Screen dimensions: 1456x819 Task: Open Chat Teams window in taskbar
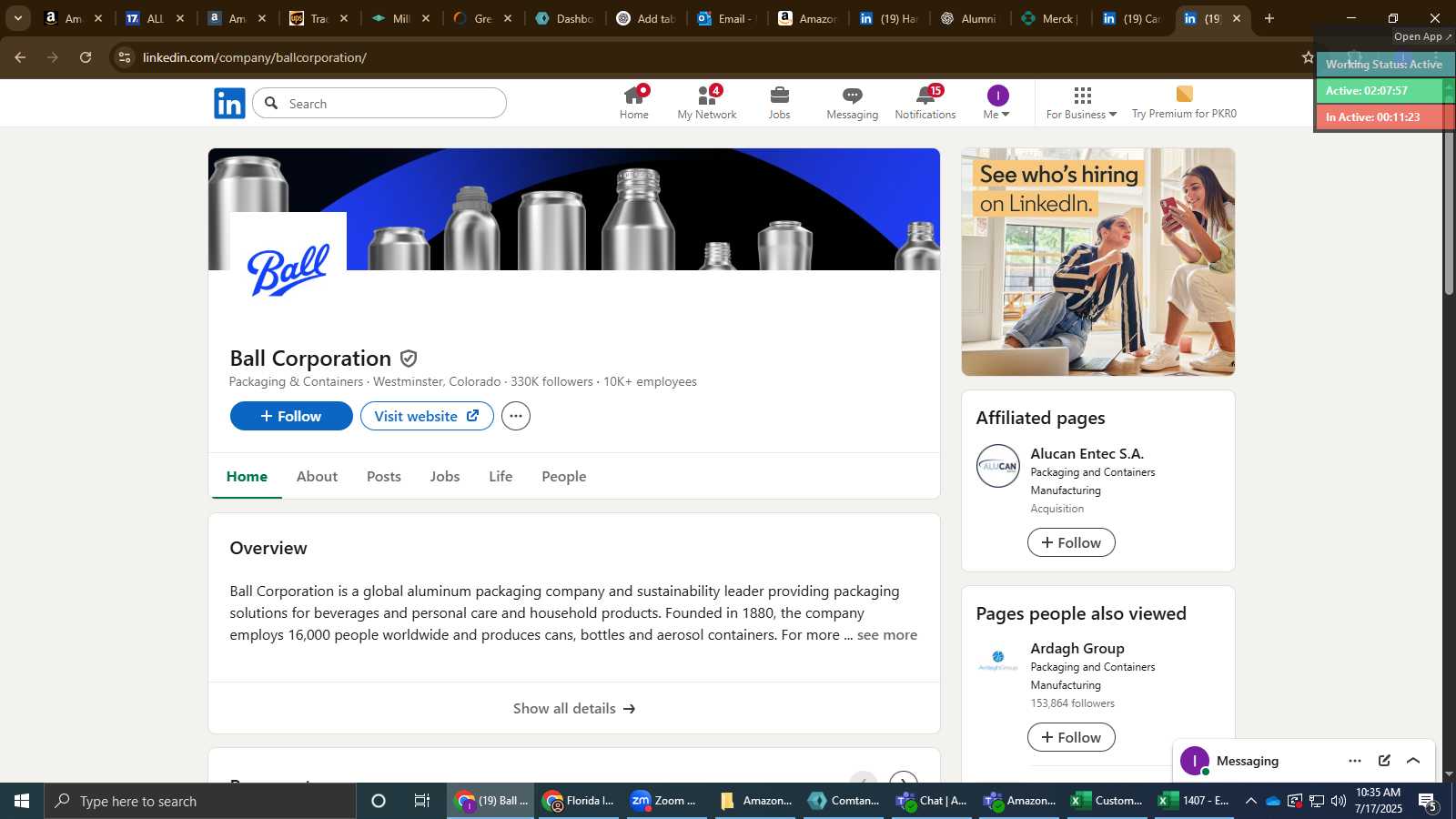click(931, 801)
